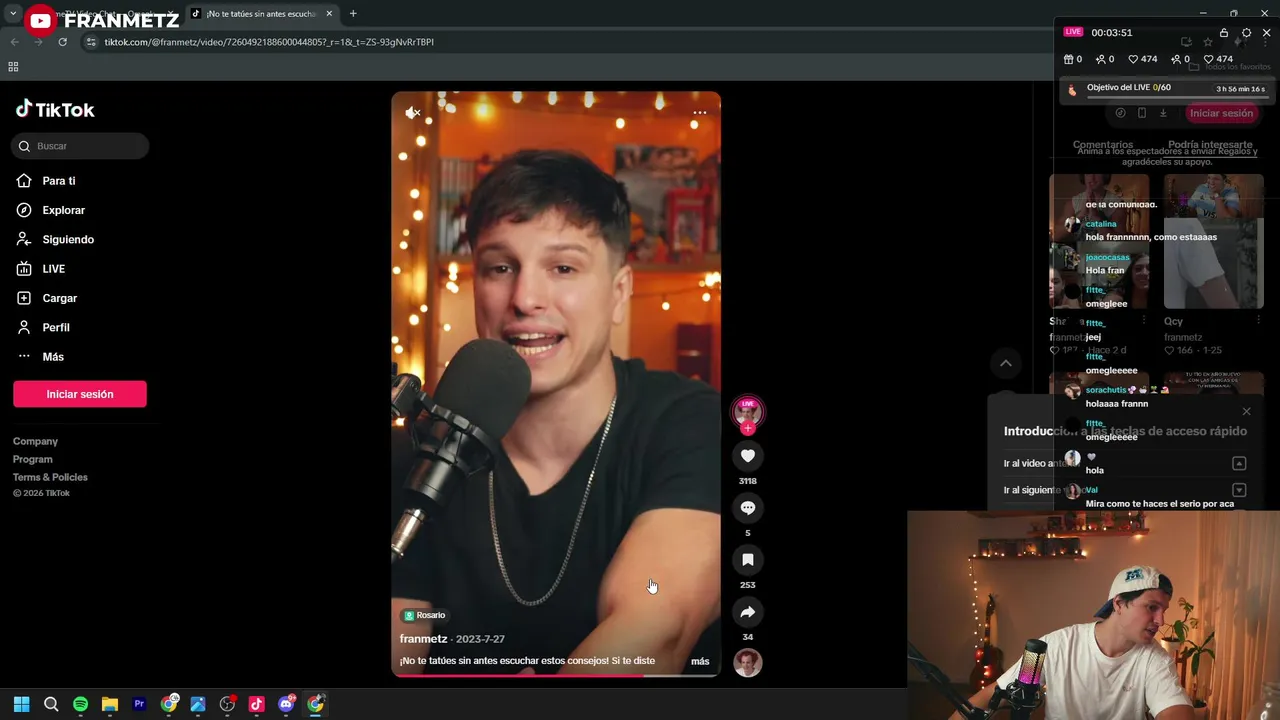Save the video with the bookmark icon

tap(747, 560)
